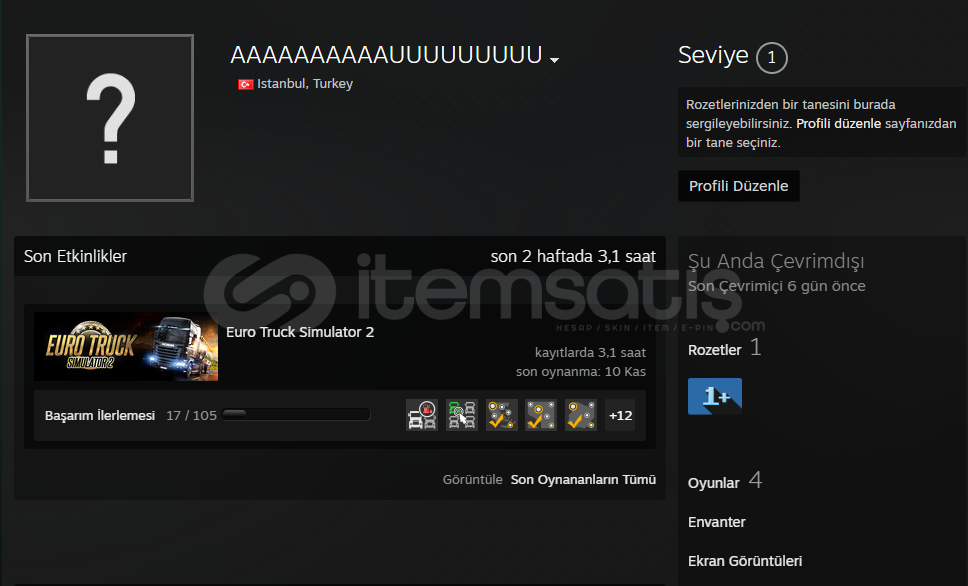Open the dropdown arrow beside the username
This screenshot has height=586, width=968.
click(554, 60)
